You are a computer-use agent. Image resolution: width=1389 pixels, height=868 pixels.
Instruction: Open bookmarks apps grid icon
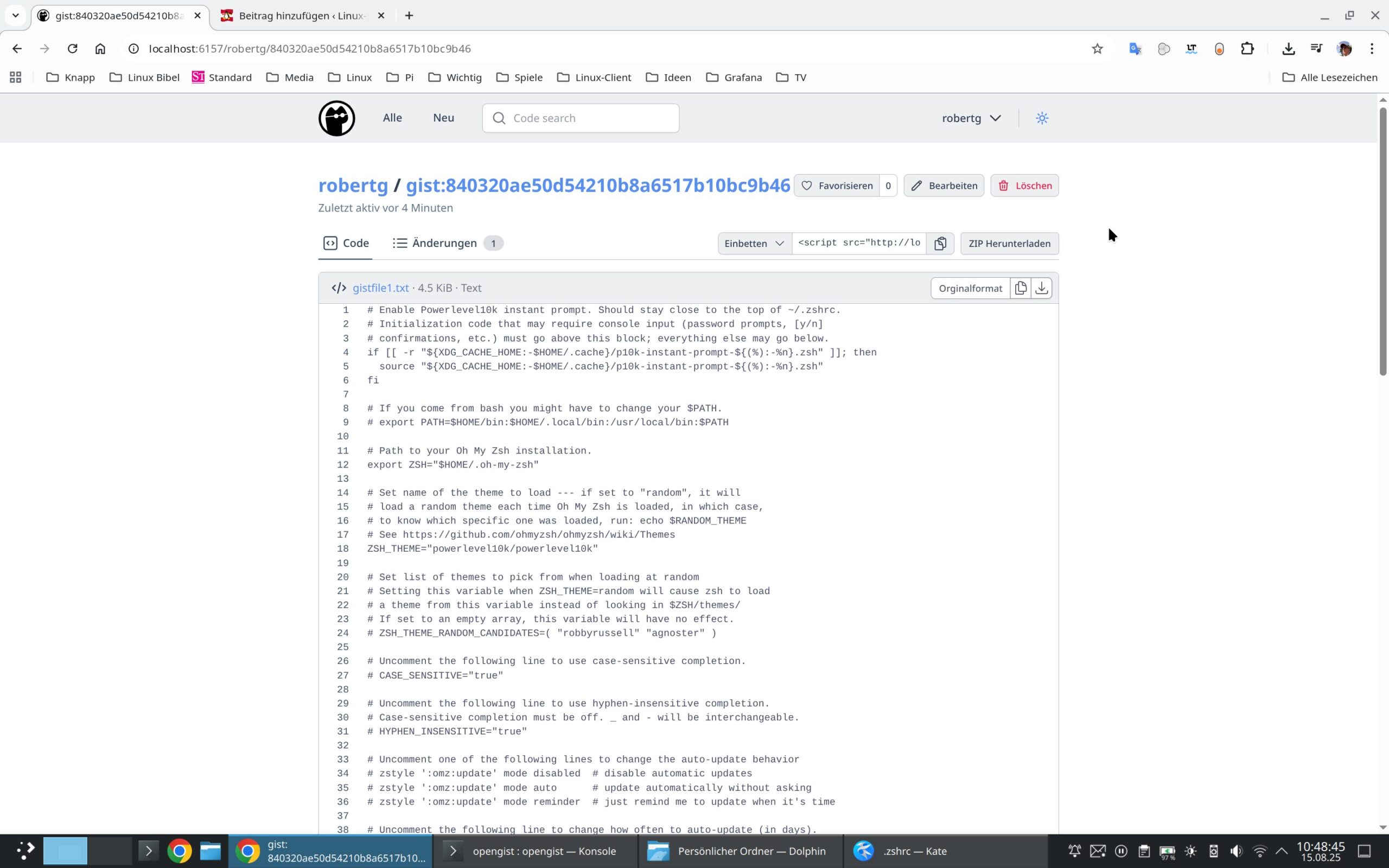coord(16,78)
